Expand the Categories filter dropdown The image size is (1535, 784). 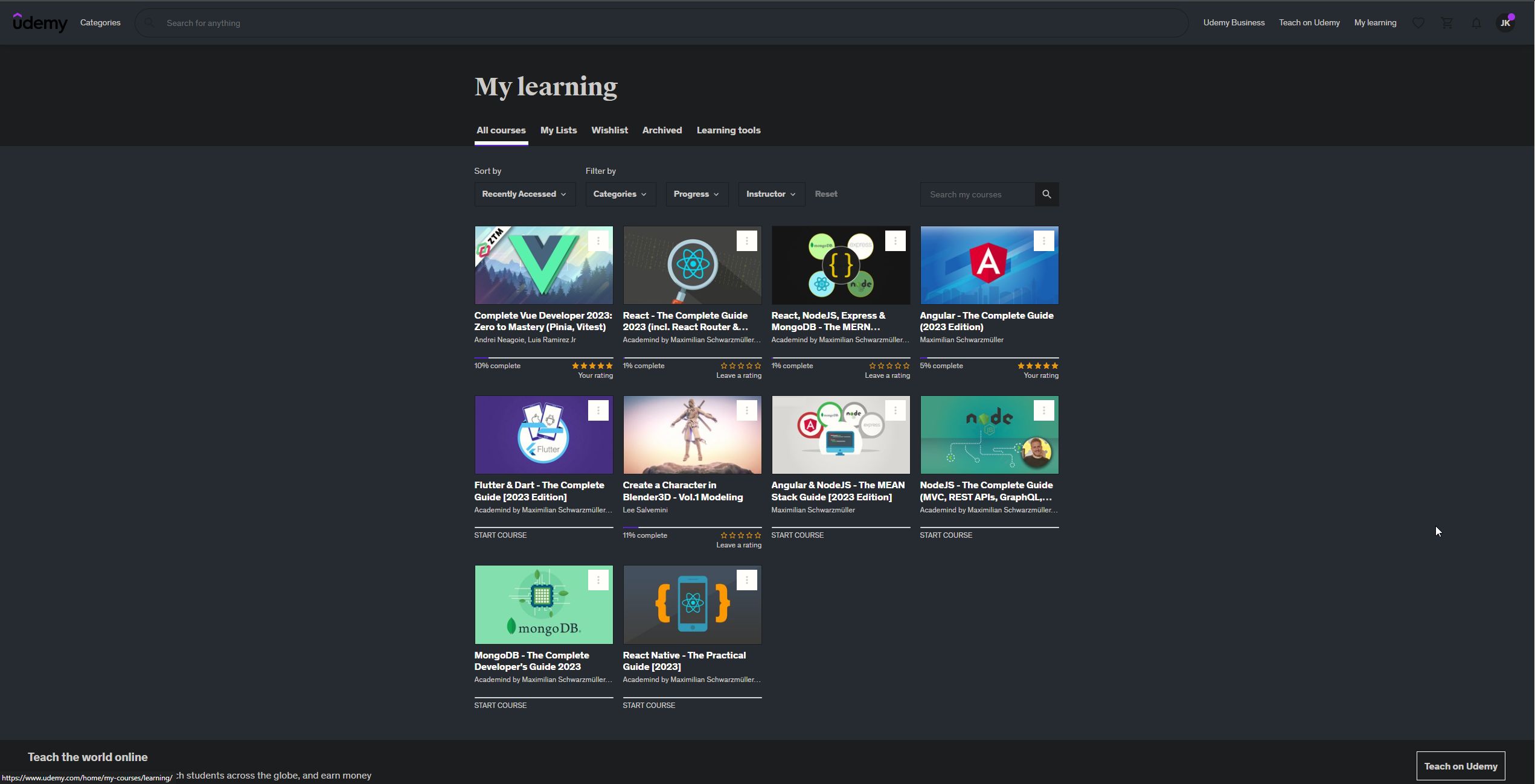[x=619, y=193]
